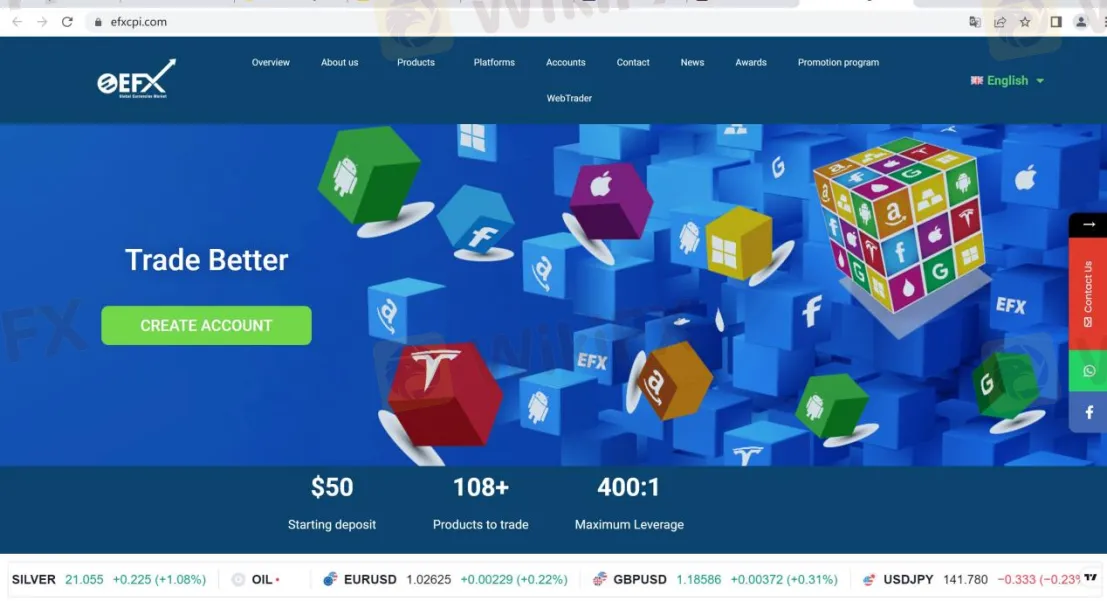Click the green CREATE ACCOUNT button
The width and height of the screenshot is (1107, 601).
coord(206,326)
